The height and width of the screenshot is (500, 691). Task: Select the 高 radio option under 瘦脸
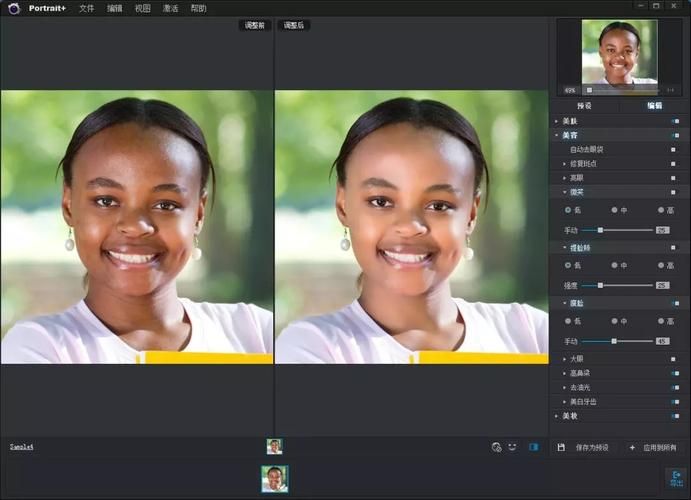pyautogui.click(x=661, y=321)
